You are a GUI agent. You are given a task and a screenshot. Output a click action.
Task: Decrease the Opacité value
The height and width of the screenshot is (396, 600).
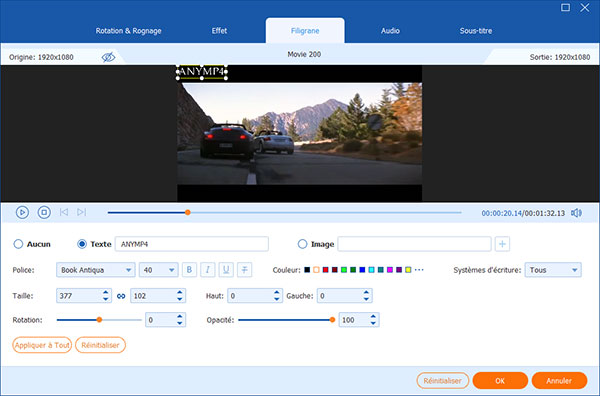click(373, 323)
